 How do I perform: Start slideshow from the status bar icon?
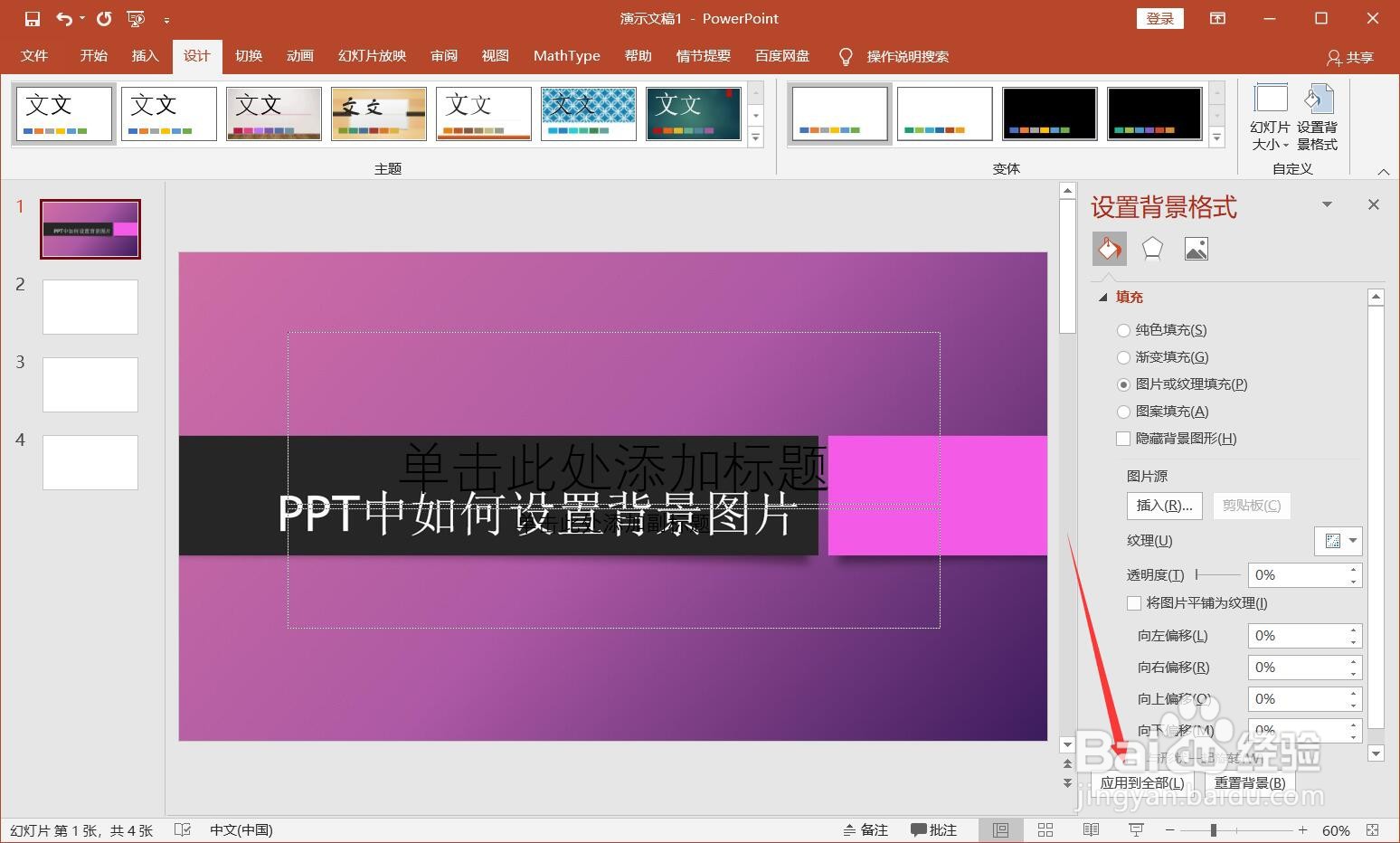pos(1135,829)
